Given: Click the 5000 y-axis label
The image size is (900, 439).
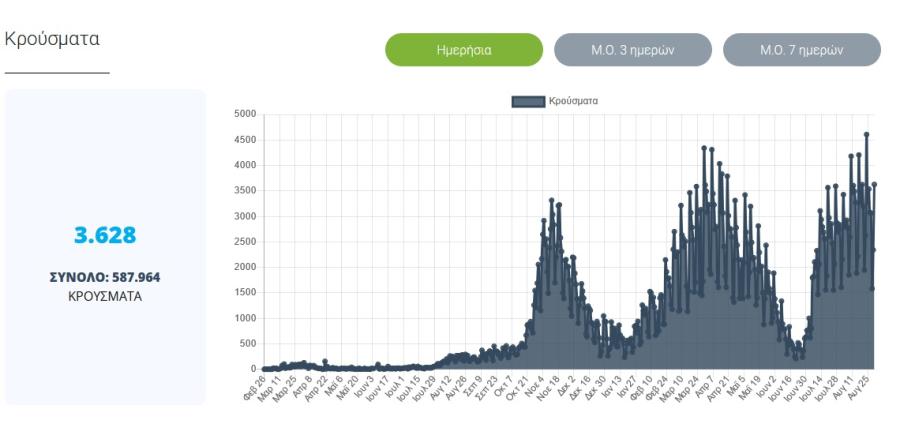Looking at the screenshot, I should 245,114.
